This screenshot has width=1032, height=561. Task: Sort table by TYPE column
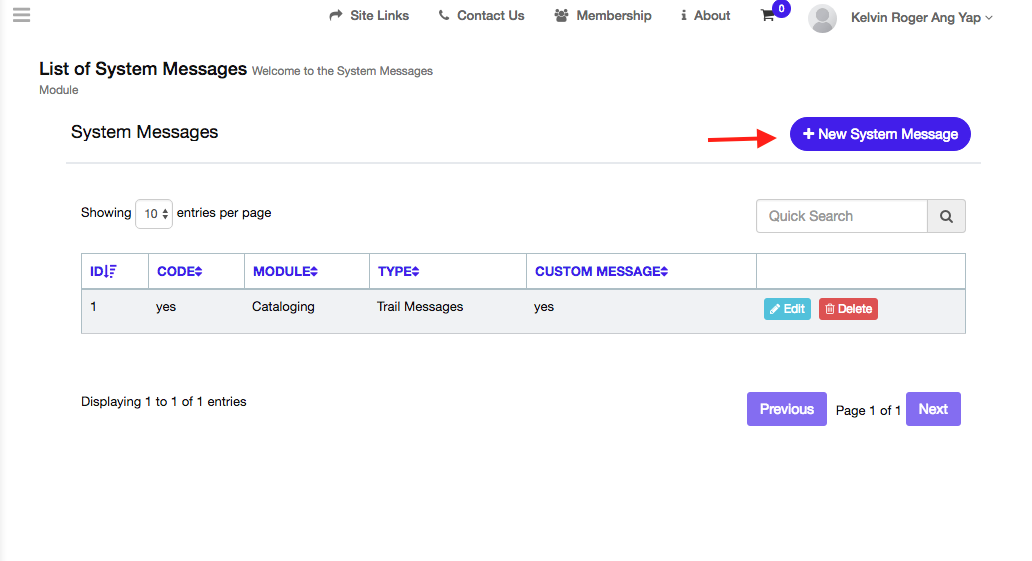click(x=398, y=271)
